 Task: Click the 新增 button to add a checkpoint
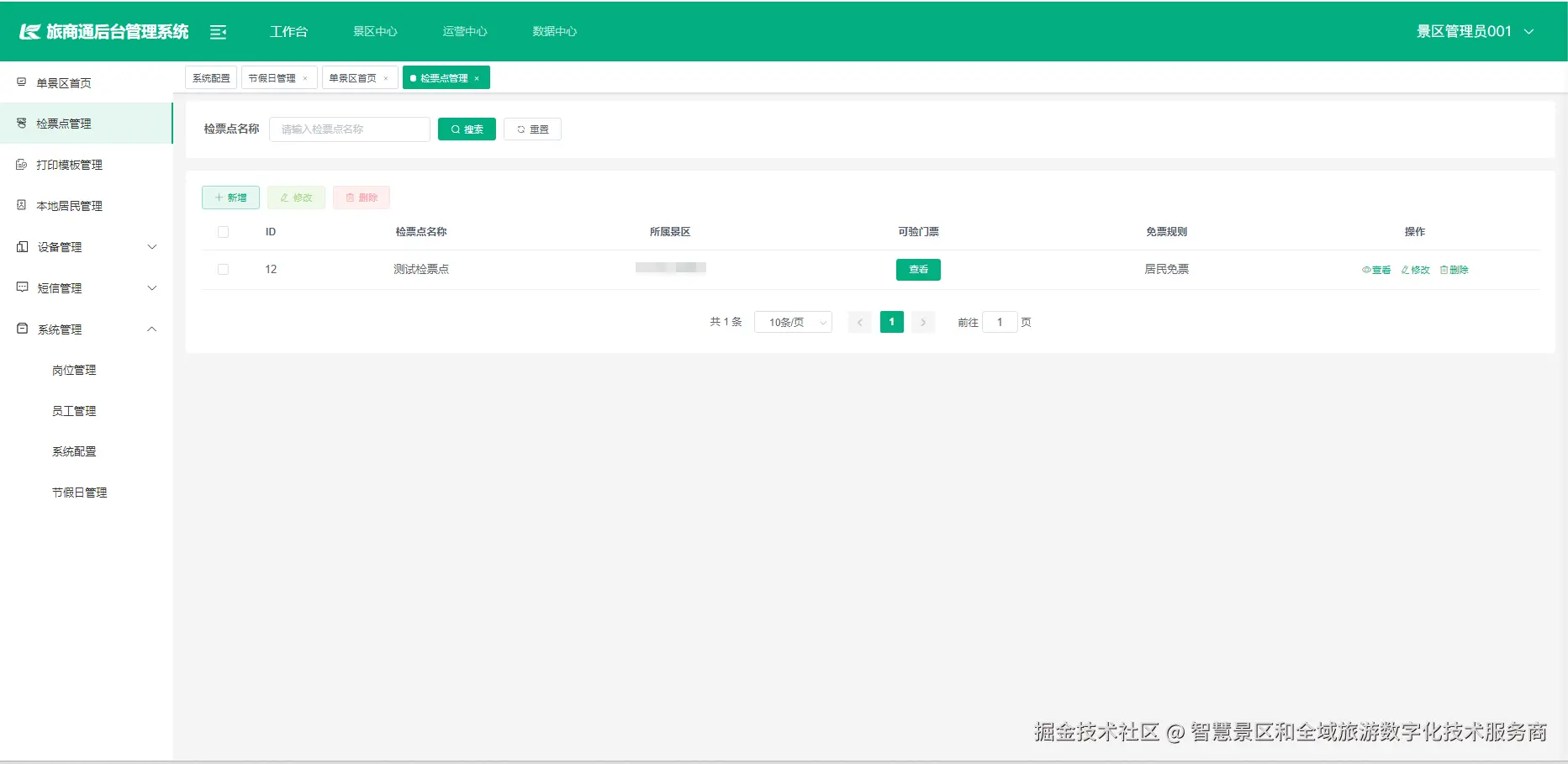230,197
